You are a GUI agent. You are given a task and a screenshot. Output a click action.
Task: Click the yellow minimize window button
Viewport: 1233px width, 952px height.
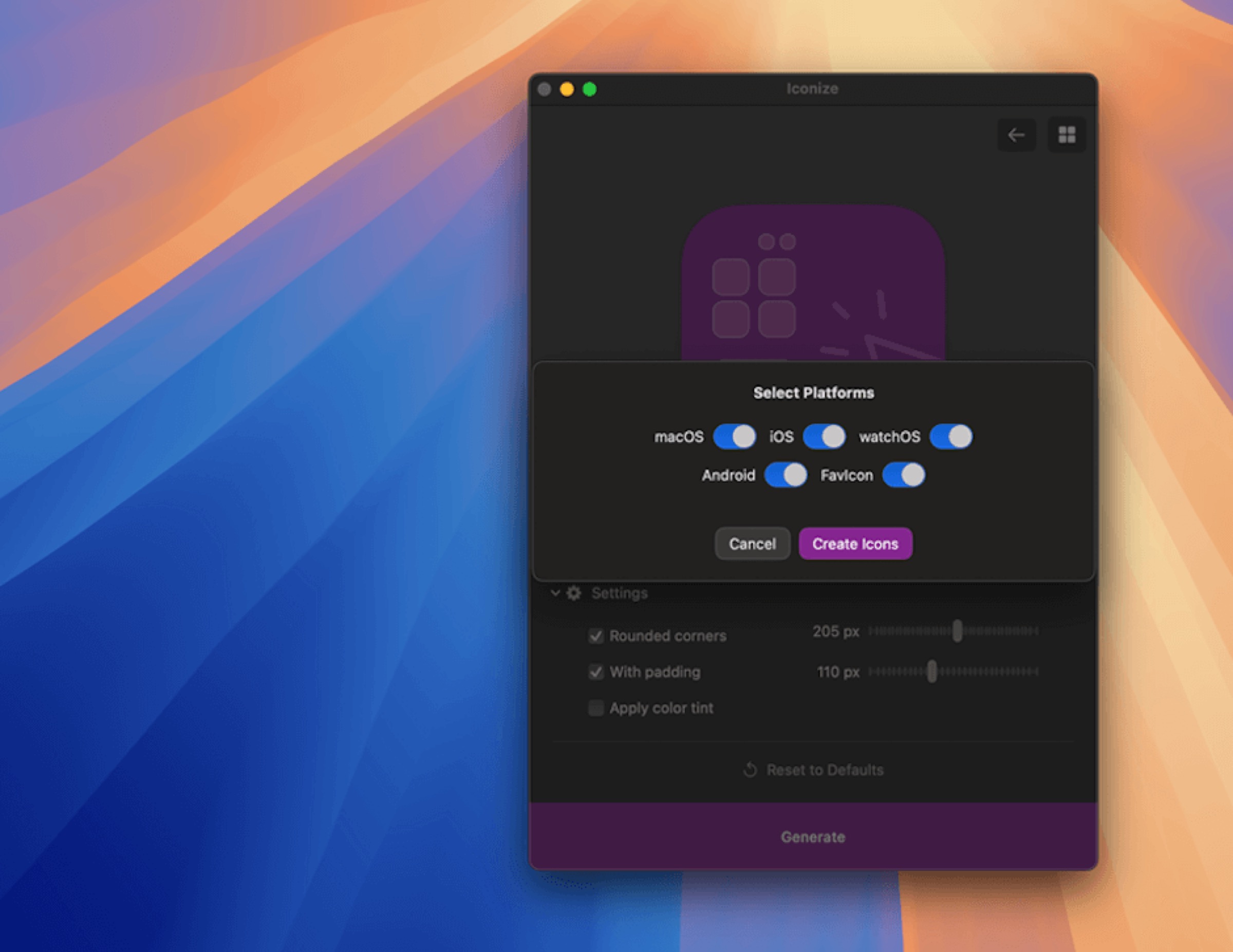pos(567,89)
